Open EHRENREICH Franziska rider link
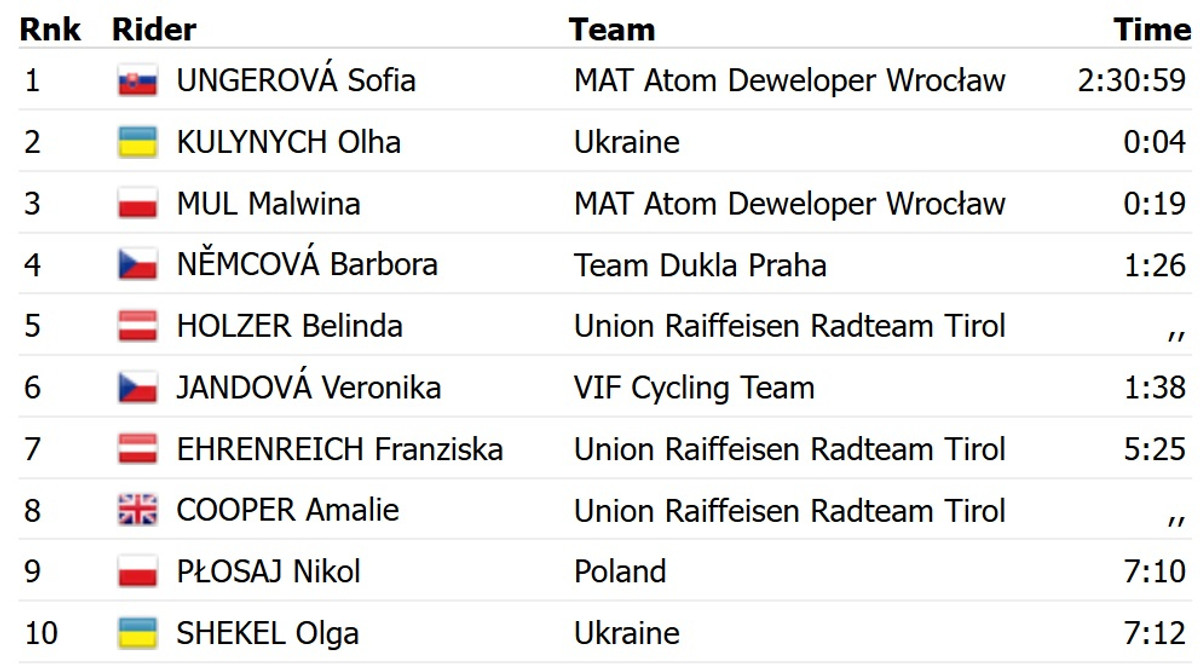Image resolution: width=1200 pixels, height=664 pixels. (339, 449)
